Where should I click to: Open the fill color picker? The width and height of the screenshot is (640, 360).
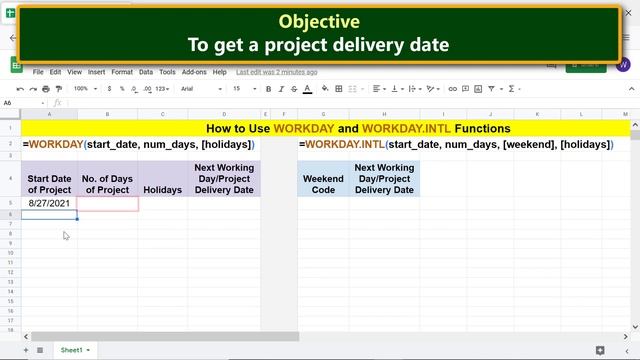[x=325, y=89]
